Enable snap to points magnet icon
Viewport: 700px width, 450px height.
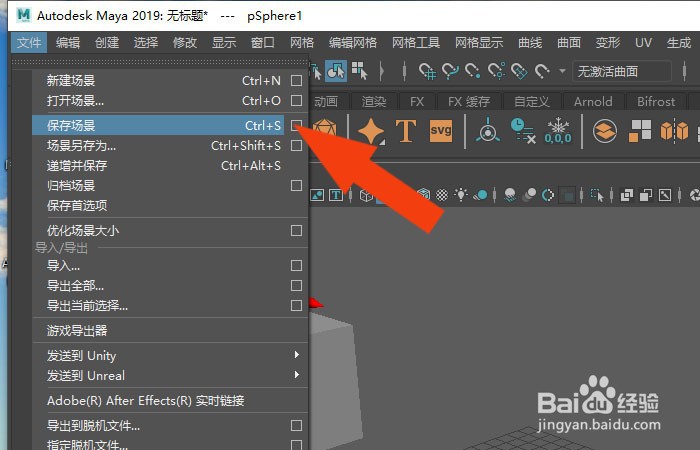coord(472,71)
